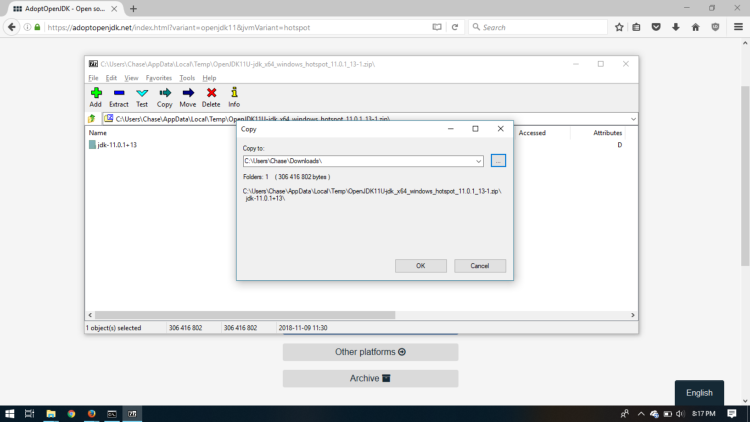
Task: Click the browse (...) button
Action: click(499, 161)
